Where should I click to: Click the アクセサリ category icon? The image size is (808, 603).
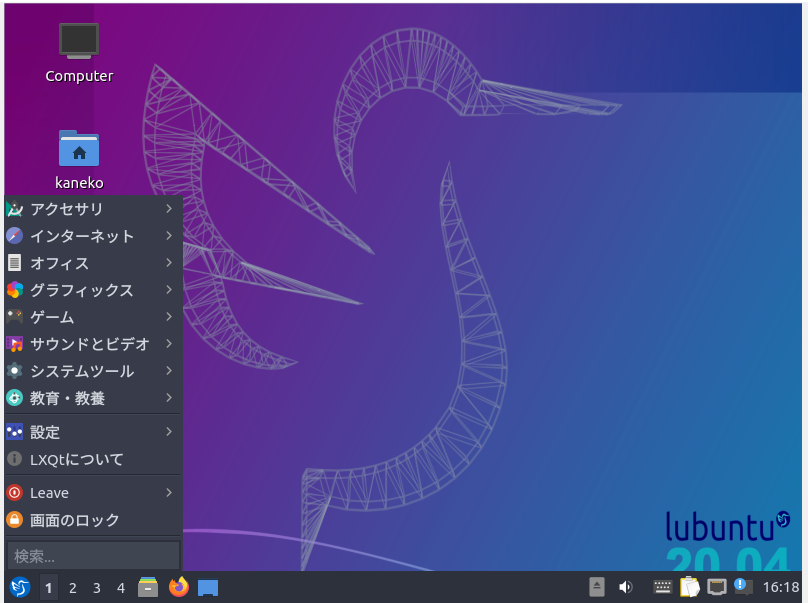[14, 209]
